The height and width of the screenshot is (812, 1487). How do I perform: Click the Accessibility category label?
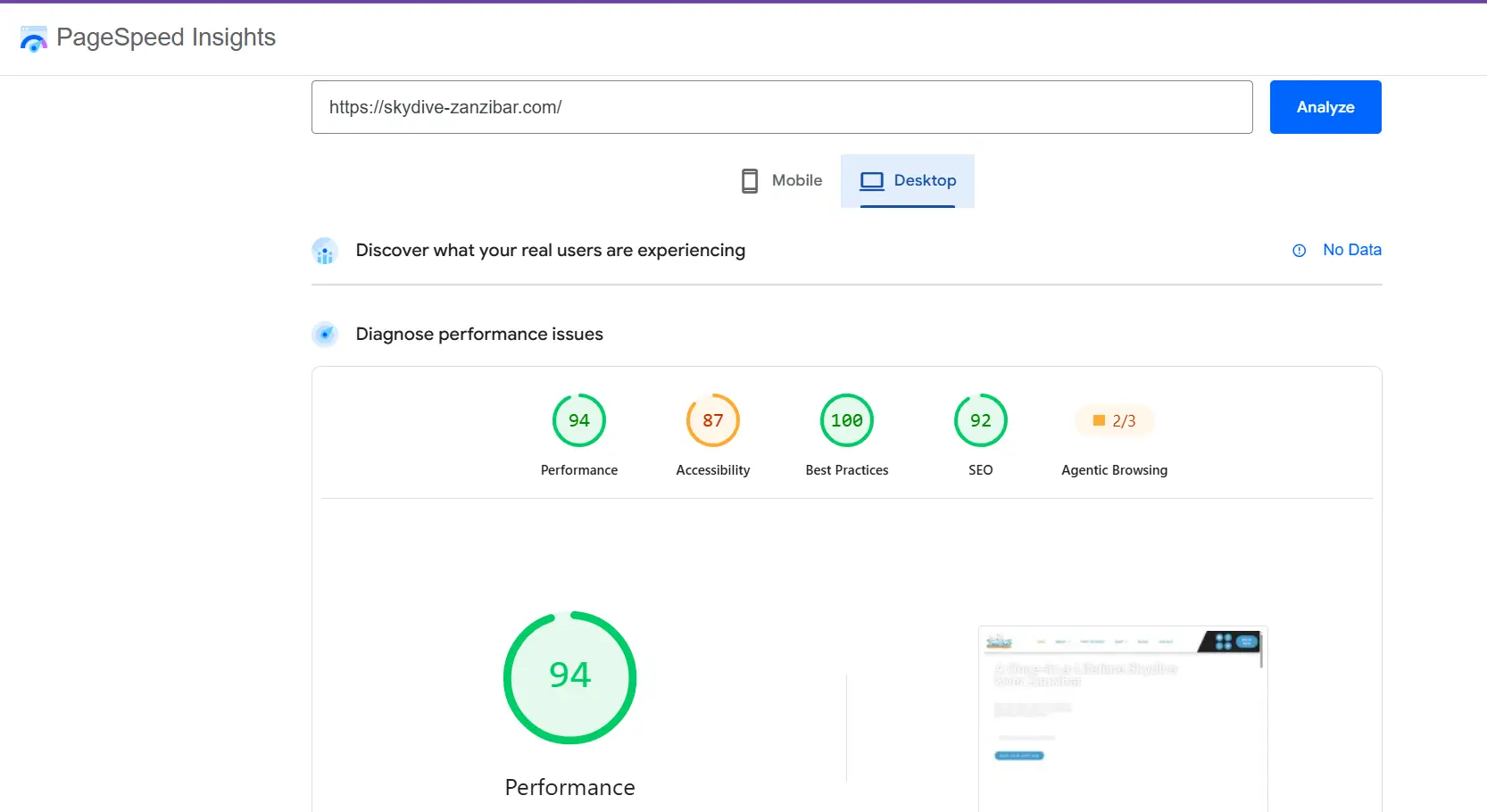tap(713, 470)
